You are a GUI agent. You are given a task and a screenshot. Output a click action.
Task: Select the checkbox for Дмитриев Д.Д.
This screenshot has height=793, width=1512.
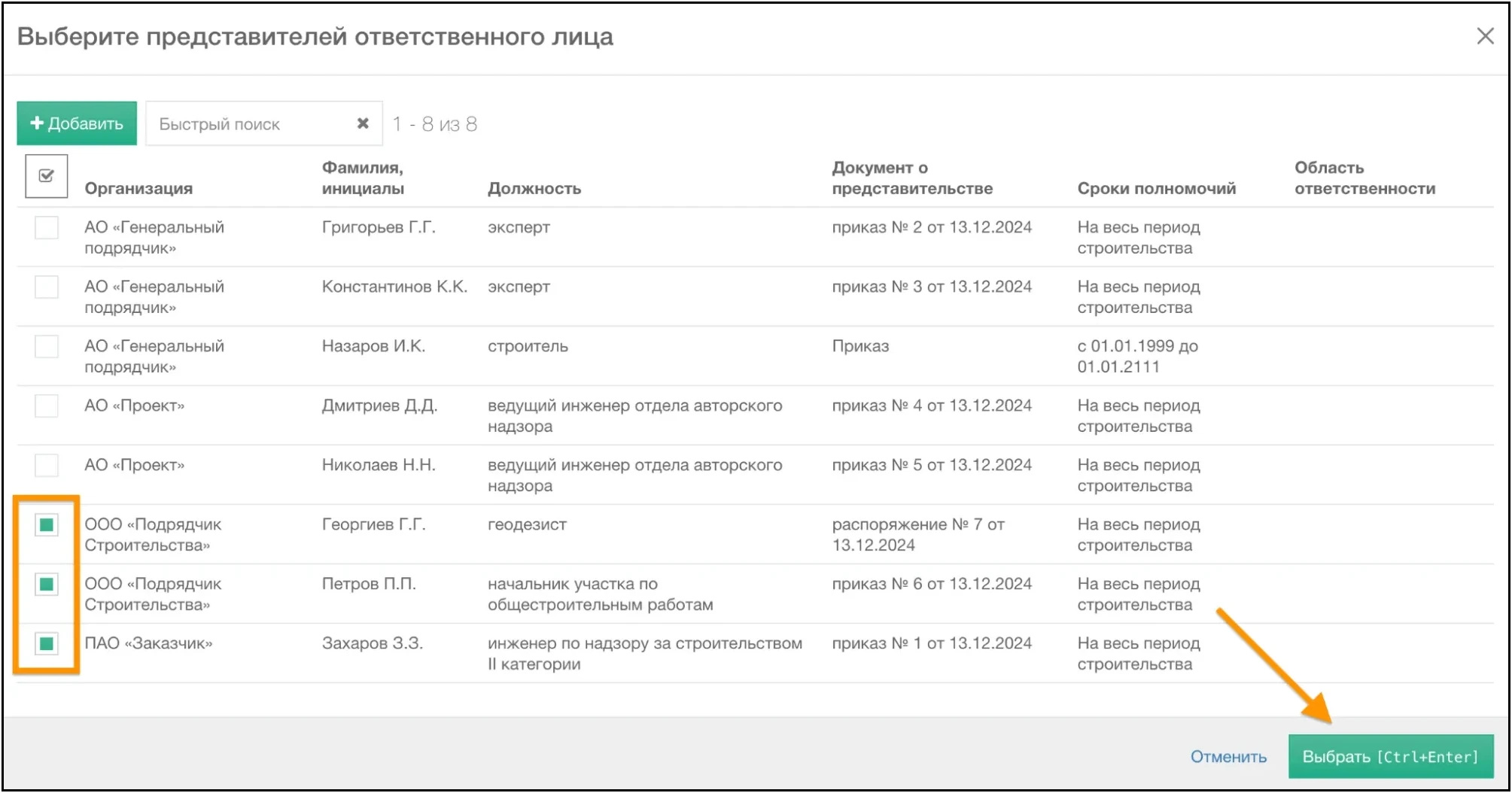46,406
